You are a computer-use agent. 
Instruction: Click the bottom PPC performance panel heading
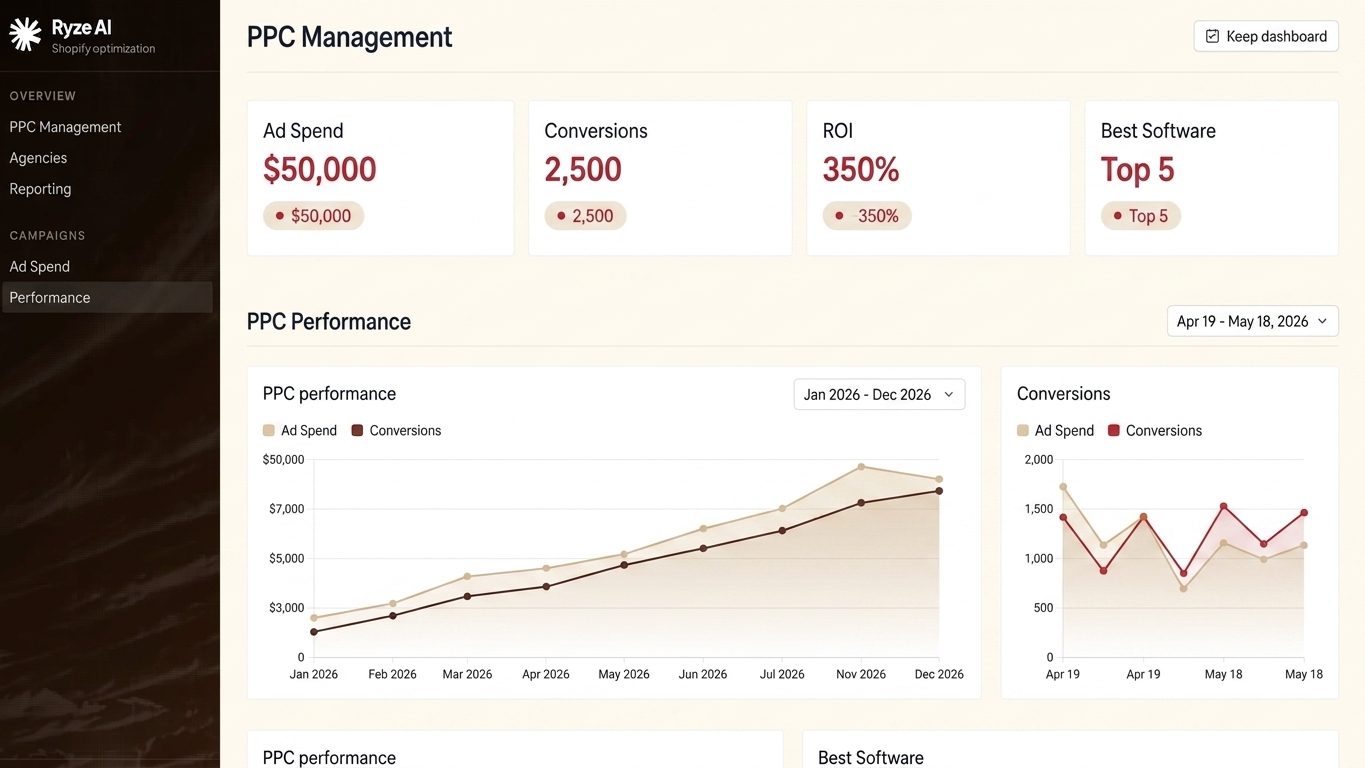pos(329,758)
